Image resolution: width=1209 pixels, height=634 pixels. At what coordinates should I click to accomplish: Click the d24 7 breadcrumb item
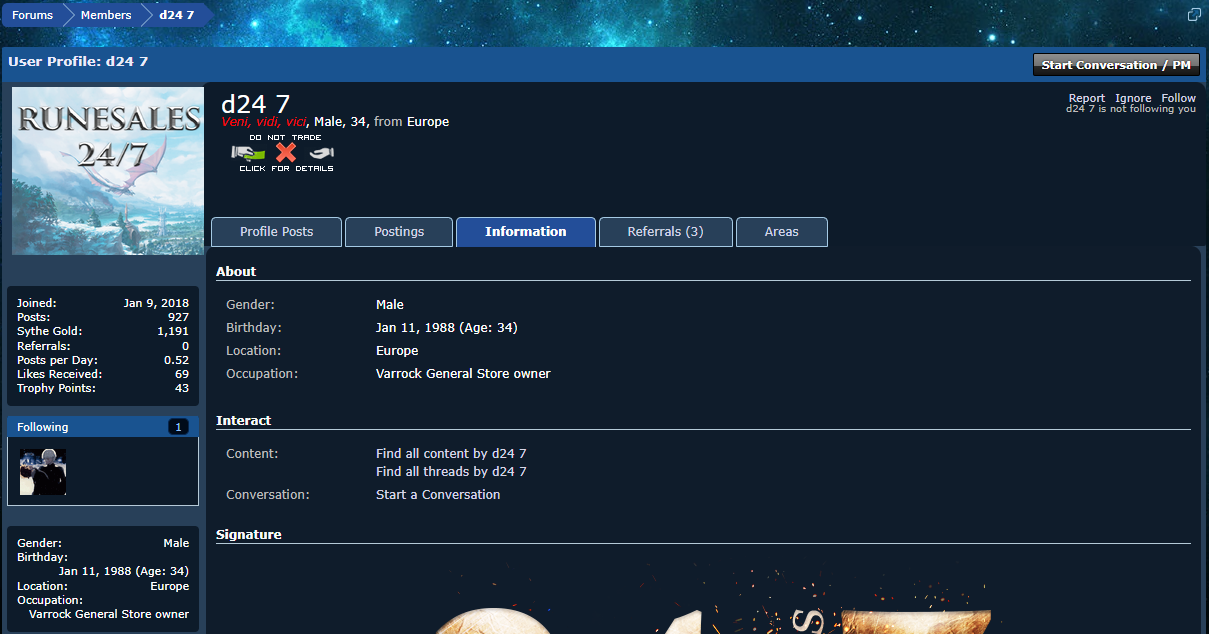(x=177, y=15)
